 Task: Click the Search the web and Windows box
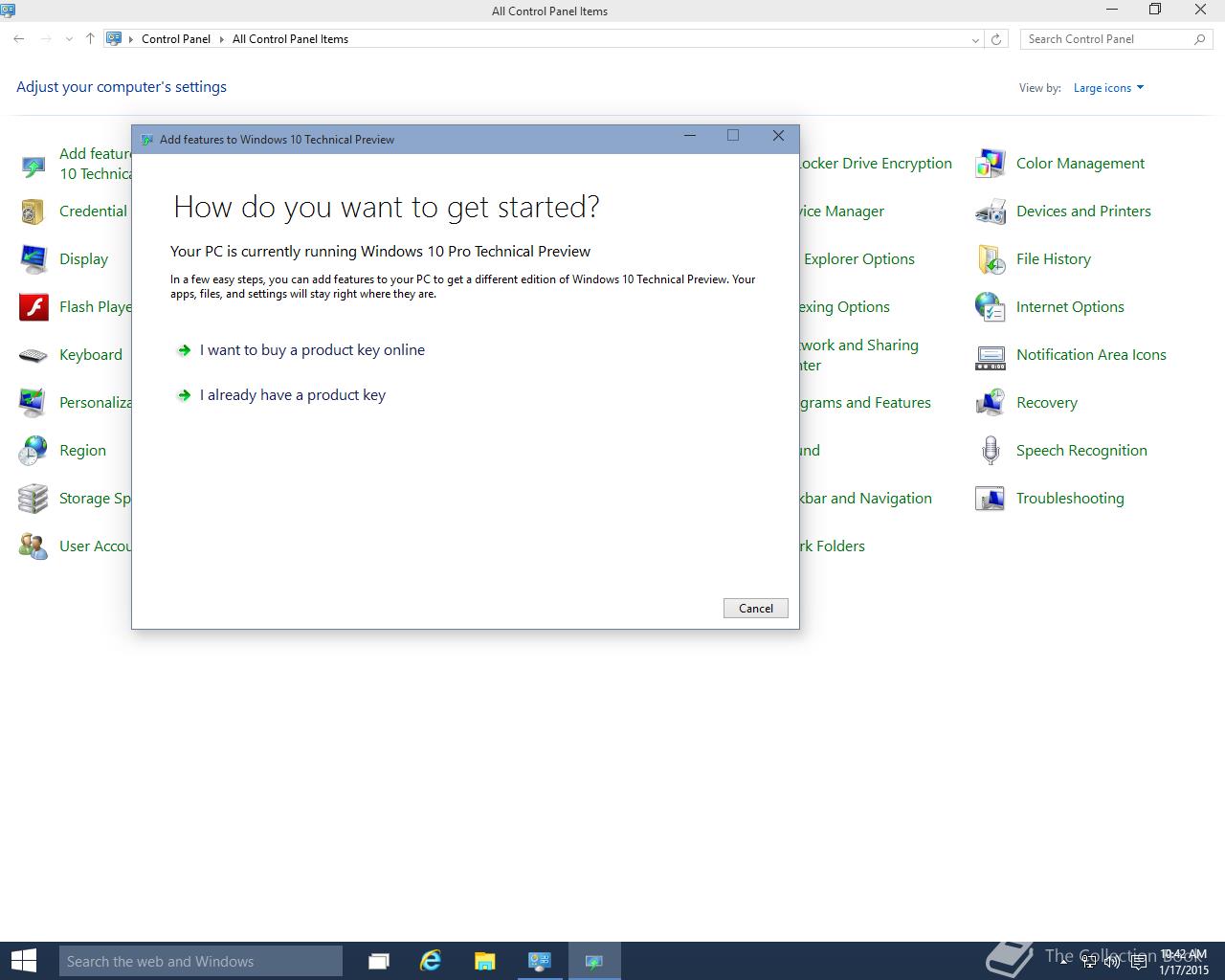[x=200, y=961]
